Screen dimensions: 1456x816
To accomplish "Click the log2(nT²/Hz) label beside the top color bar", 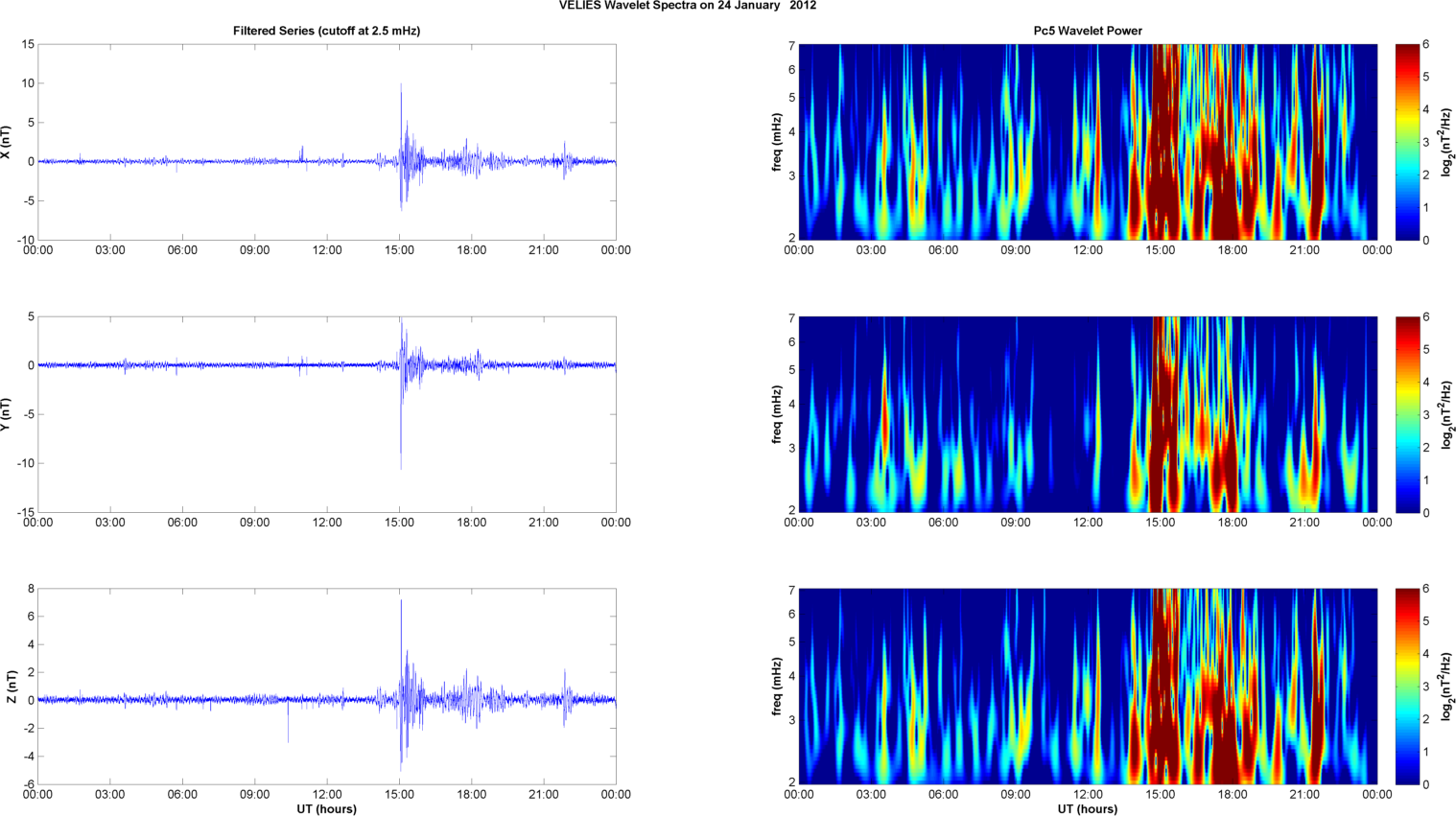I will click(x=1447, y=142).
